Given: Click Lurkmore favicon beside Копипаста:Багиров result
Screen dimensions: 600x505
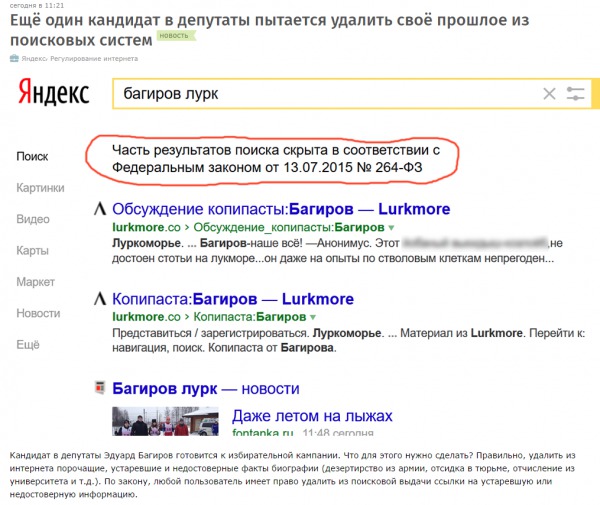Looking at the screenshot, I should click(100, 298).
